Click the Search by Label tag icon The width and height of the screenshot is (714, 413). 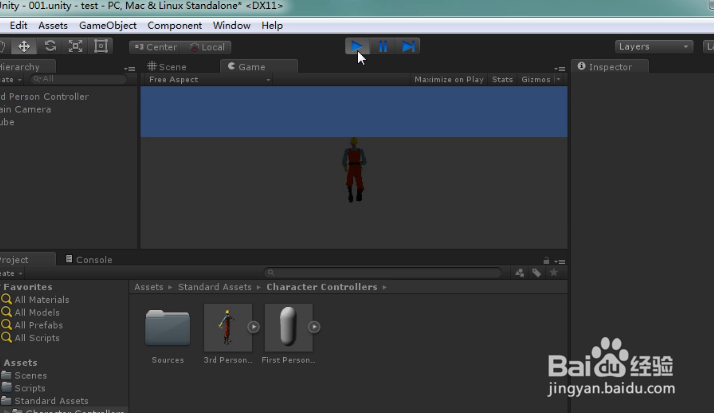click(536, 273)
